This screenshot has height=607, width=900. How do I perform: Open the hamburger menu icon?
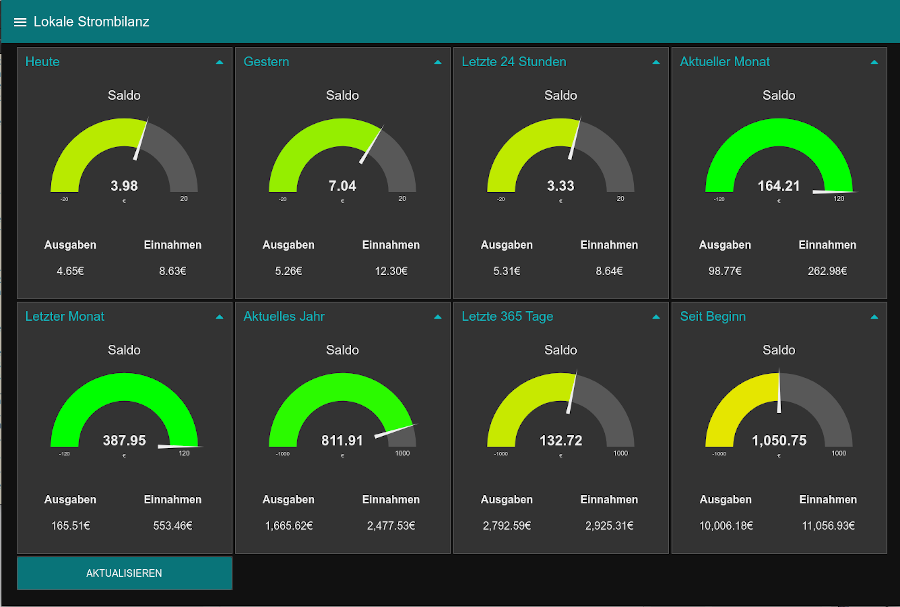click(20, 22)
